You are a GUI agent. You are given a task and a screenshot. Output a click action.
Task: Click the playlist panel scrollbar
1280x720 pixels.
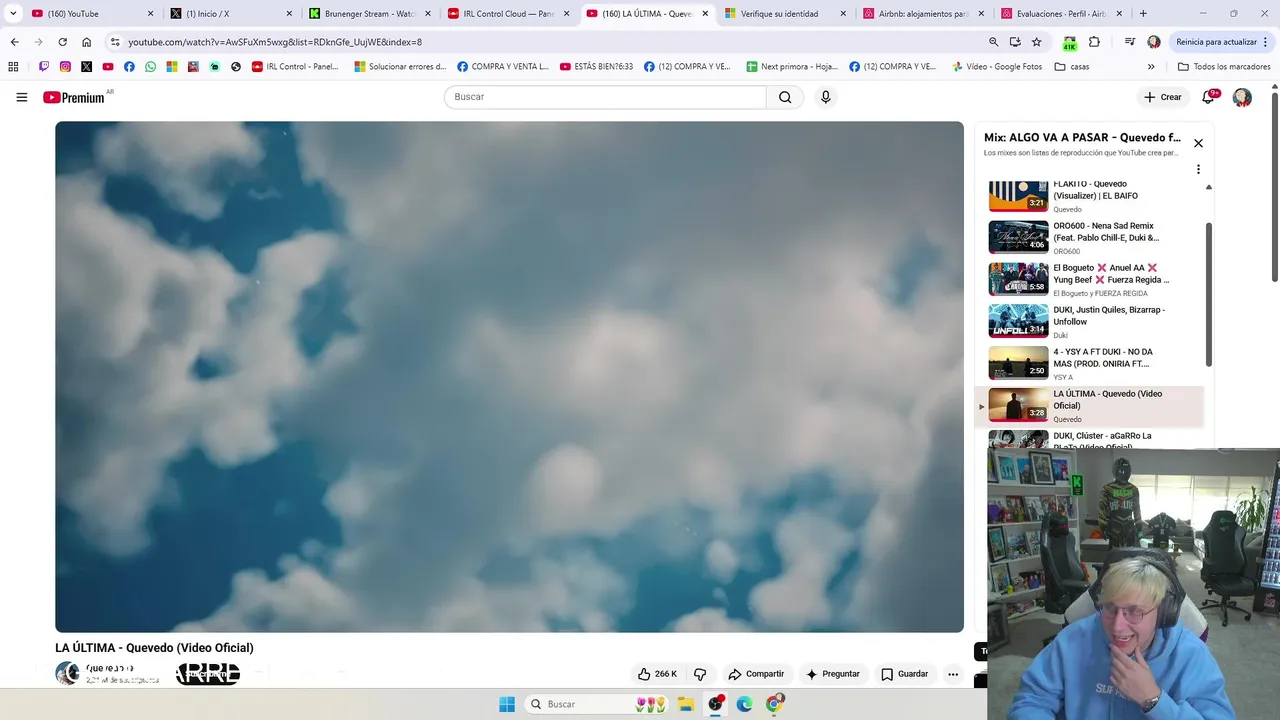pos(1208,295)
